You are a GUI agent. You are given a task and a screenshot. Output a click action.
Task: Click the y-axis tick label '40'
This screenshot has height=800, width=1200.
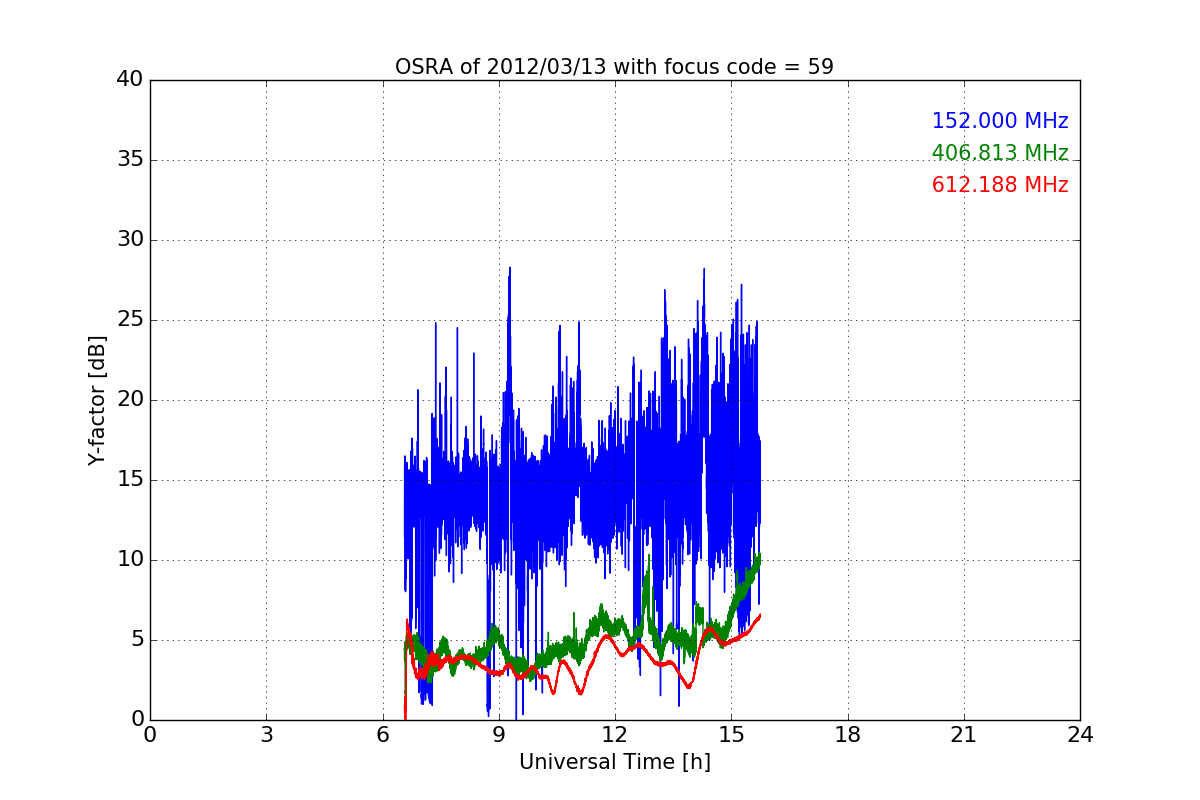point(130,80)
